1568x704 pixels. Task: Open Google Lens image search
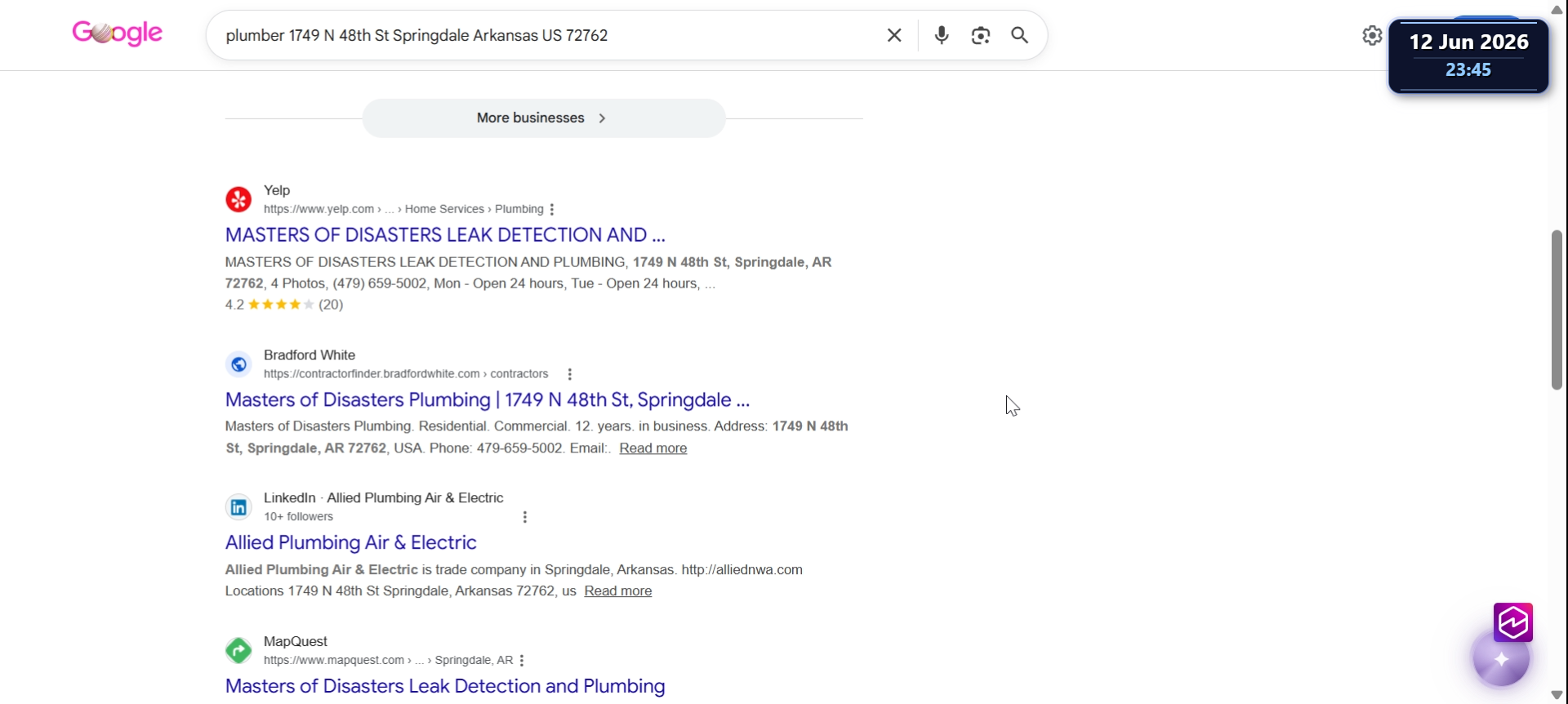tap(981, 35)
